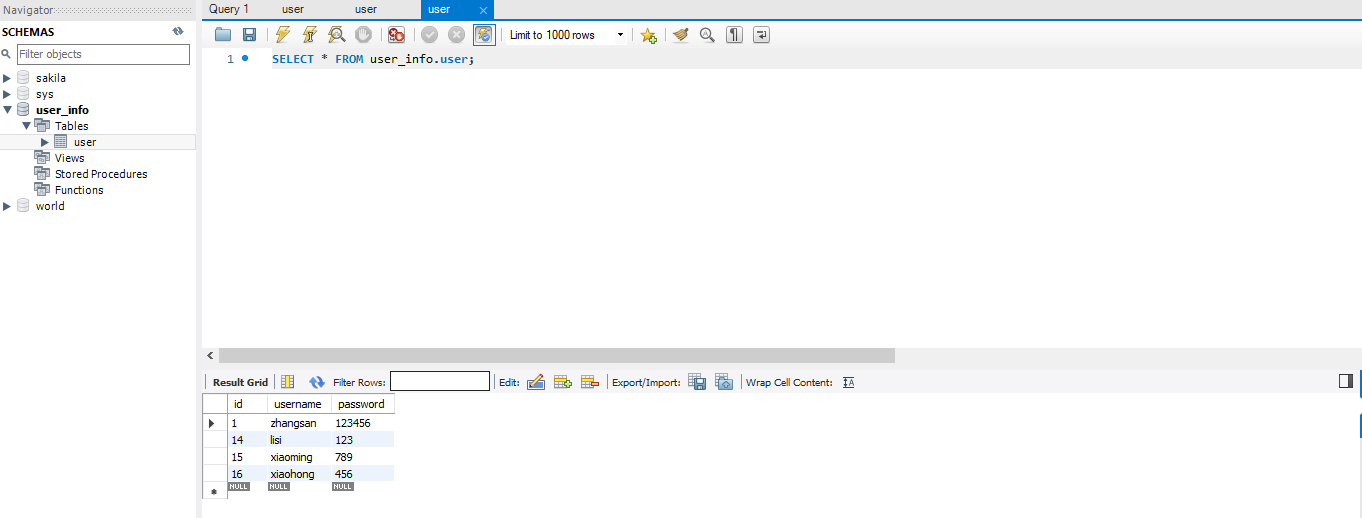The image size is (1362, 518).
Task: Beautify query with broom icon
Action: click(681, 35)
